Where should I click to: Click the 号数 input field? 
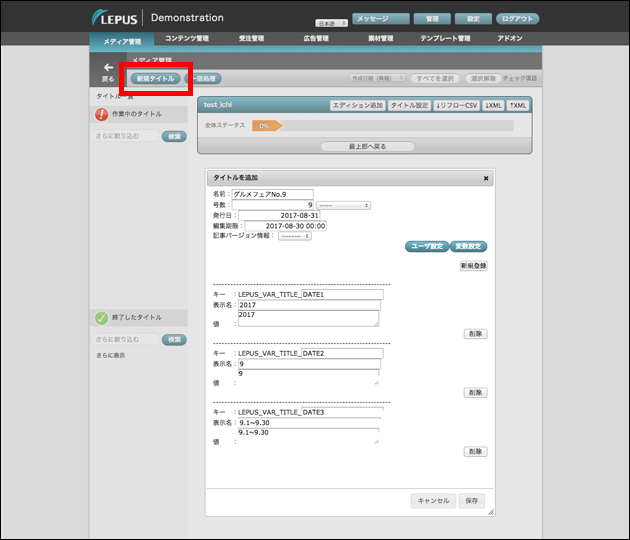point(272,205)
